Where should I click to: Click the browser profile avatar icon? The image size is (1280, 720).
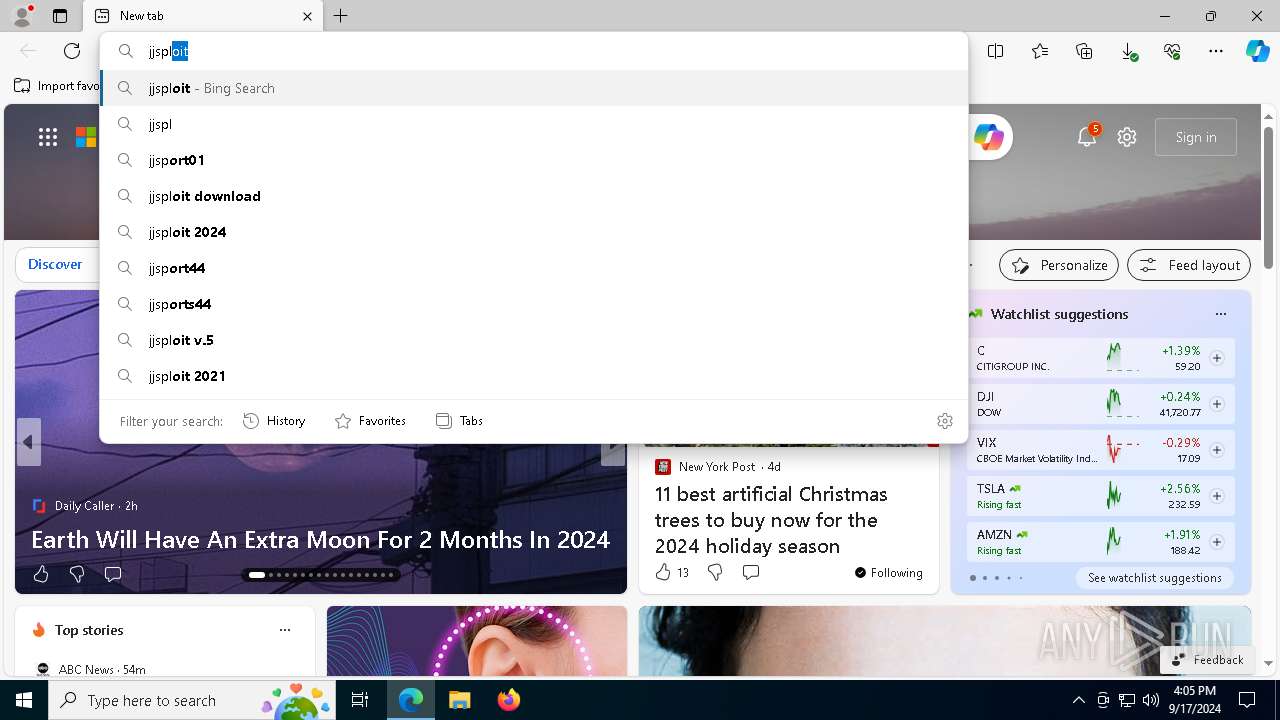coord(21,16)
